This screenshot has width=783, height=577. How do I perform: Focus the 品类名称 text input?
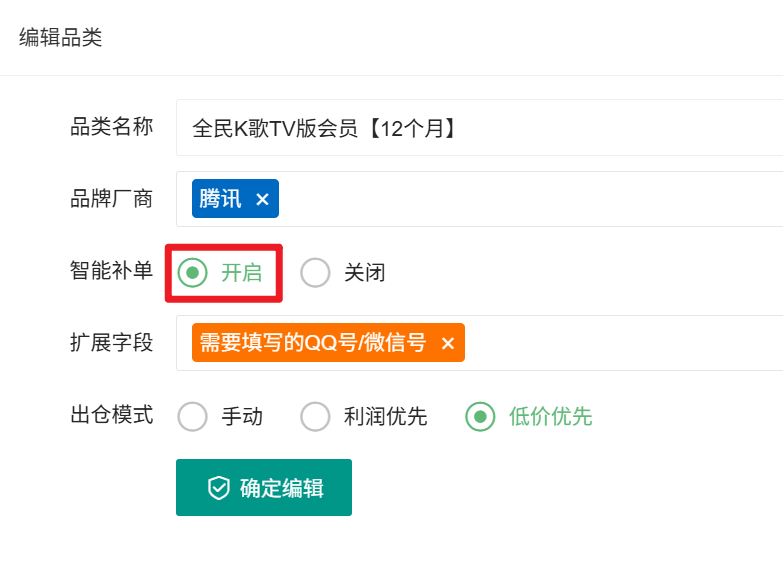(479, 127)
